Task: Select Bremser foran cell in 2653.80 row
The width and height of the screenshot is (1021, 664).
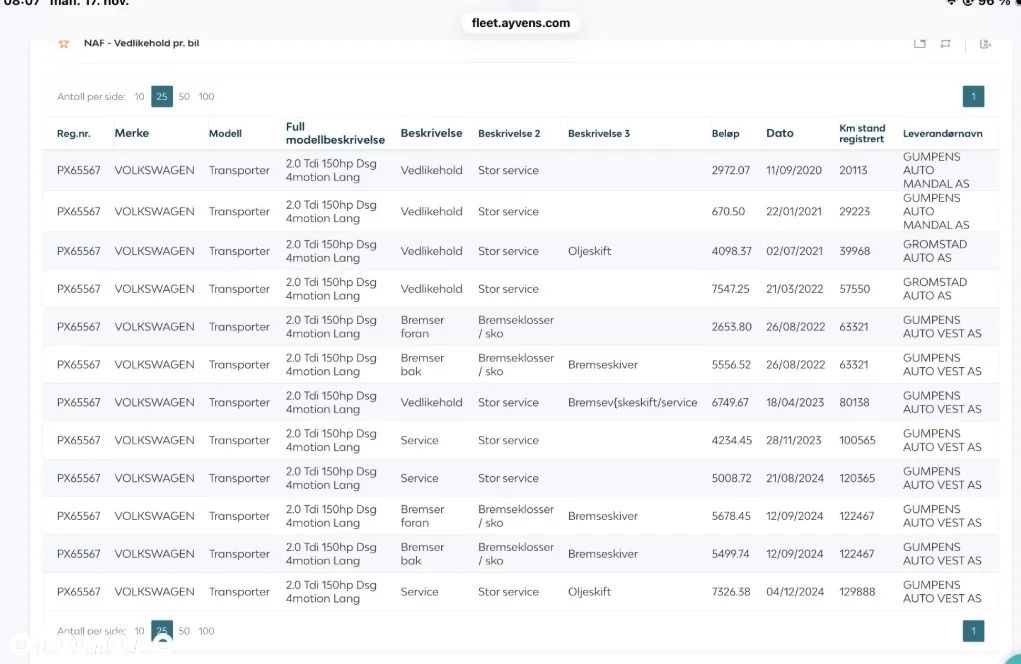Action: pyautogui.click(x=422, y=327)
